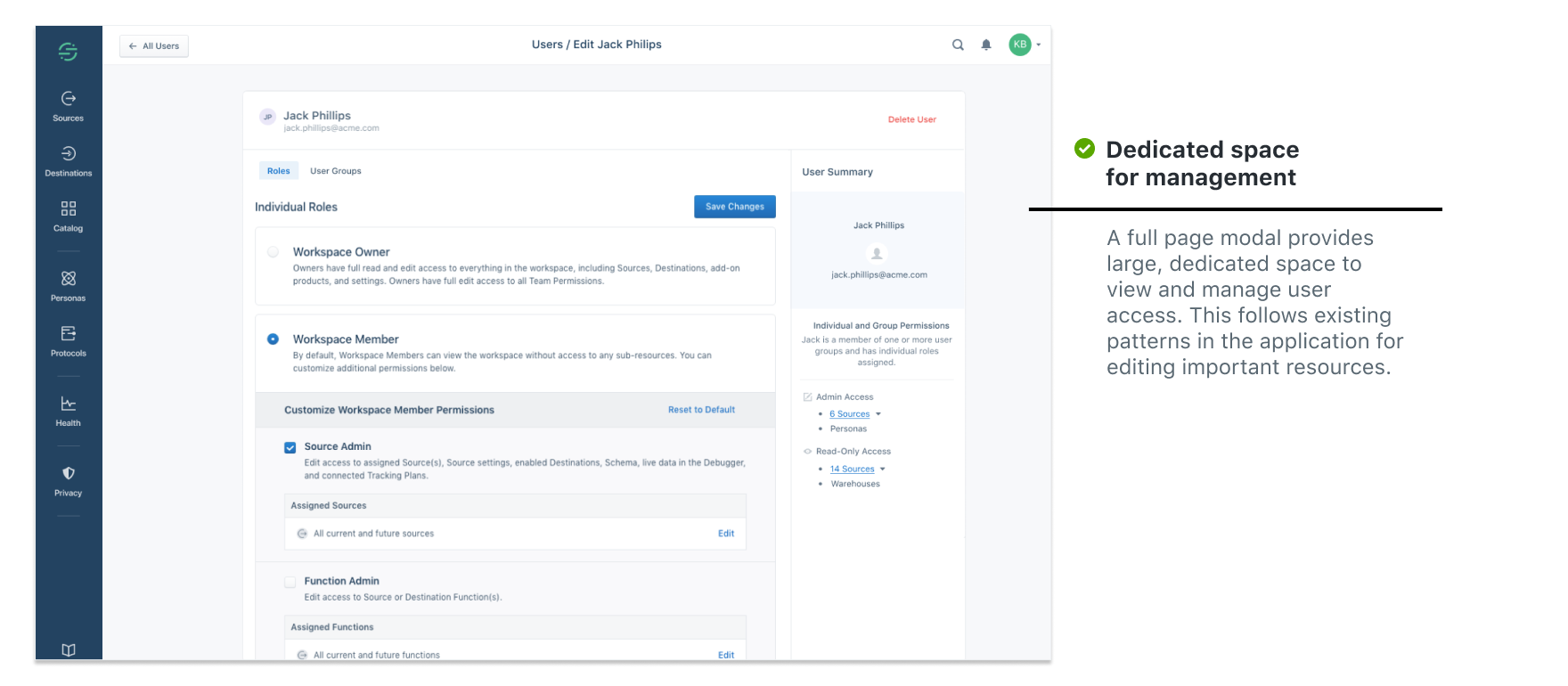The height and width of the screenshot is (686, 1568).
Task: Open the 6 Sources link
Action: (x=850, y=414)
